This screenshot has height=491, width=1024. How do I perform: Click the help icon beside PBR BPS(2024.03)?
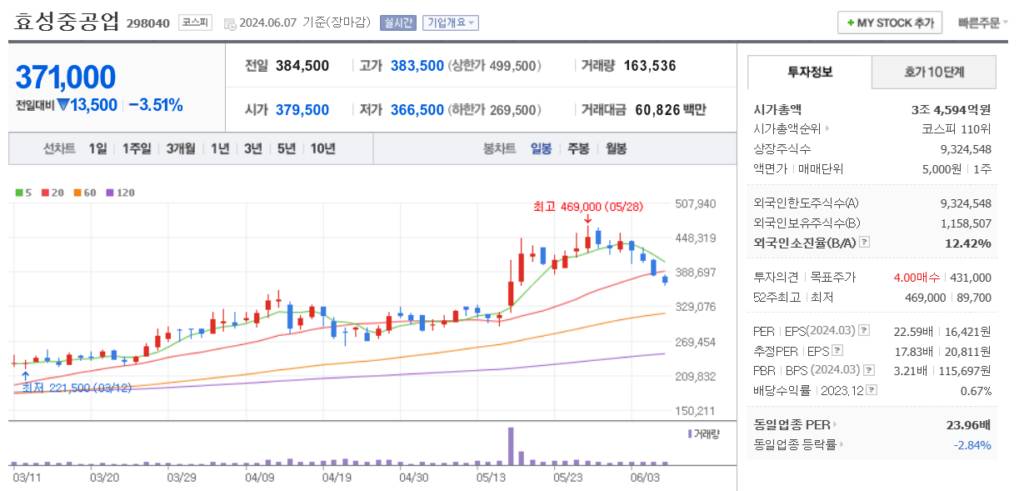[869, 370]
